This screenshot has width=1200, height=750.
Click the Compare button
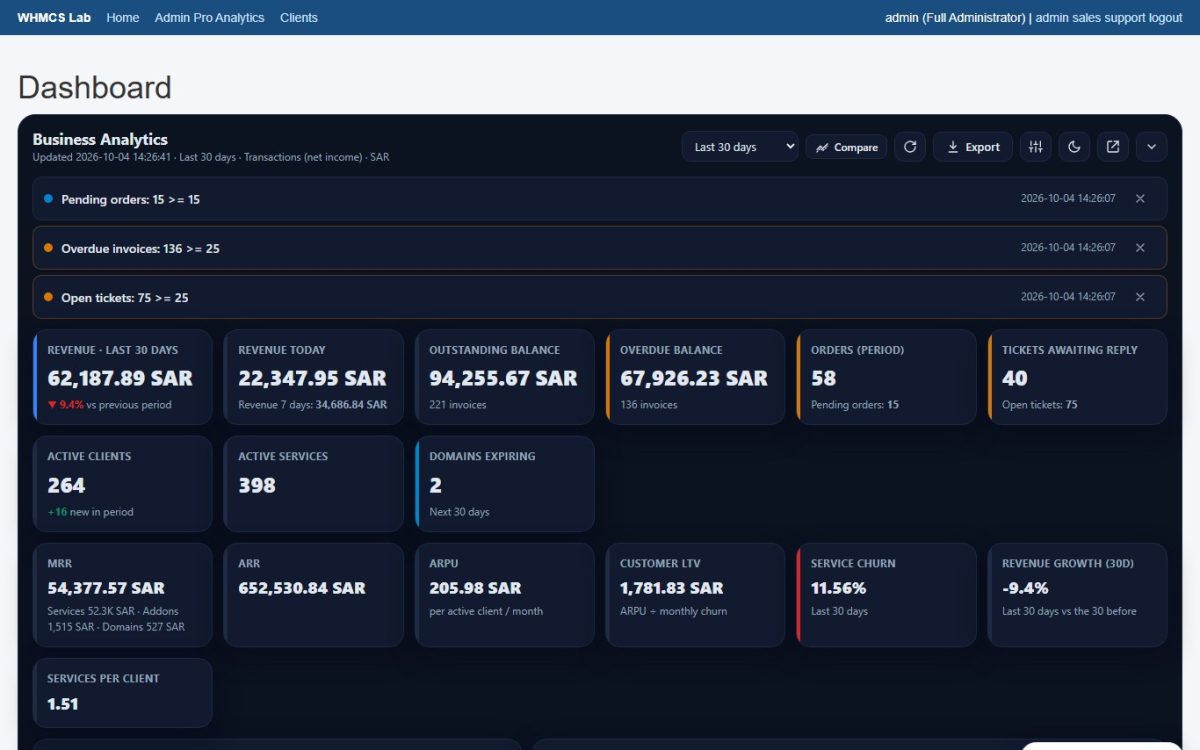point(846,147)
